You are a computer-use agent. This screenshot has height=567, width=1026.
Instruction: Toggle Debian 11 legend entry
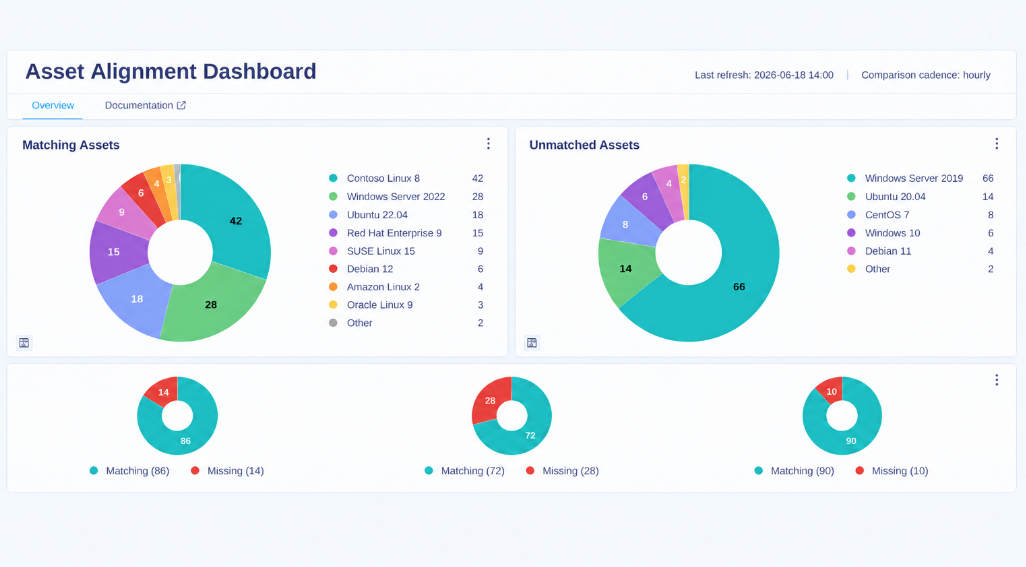click(920, 251)
